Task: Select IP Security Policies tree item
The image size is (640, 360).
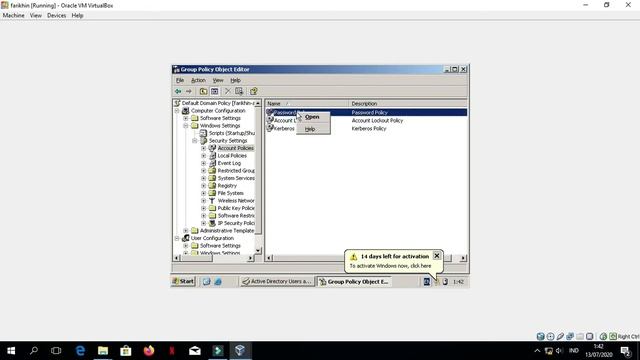Action: 236,223
